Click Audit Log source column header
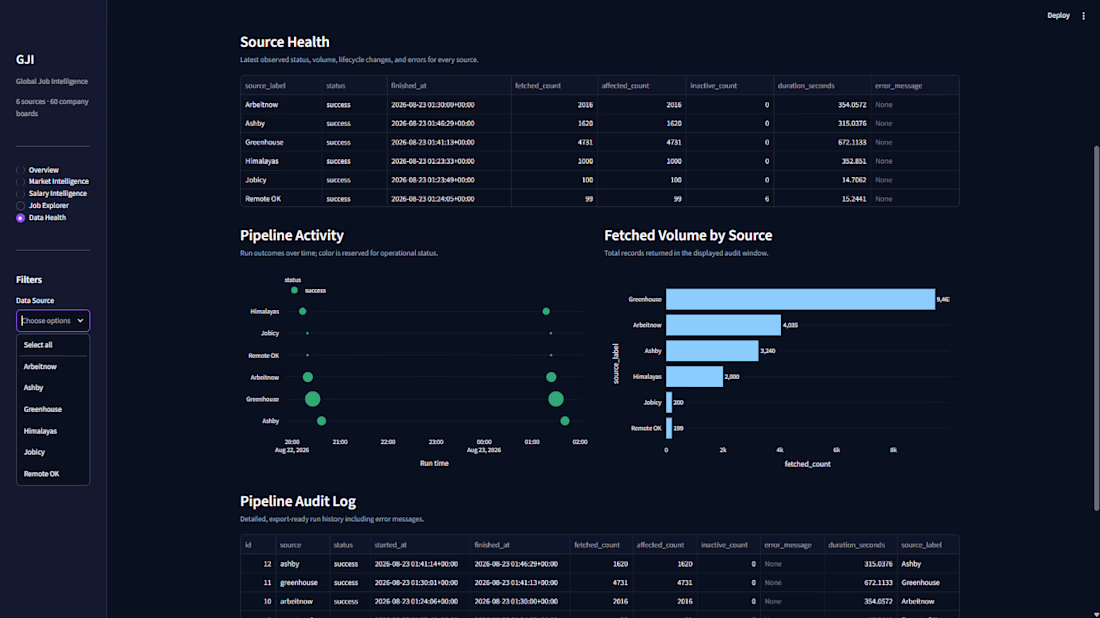Viewport: 1100px width, 618px height. [x=302, y=545]
